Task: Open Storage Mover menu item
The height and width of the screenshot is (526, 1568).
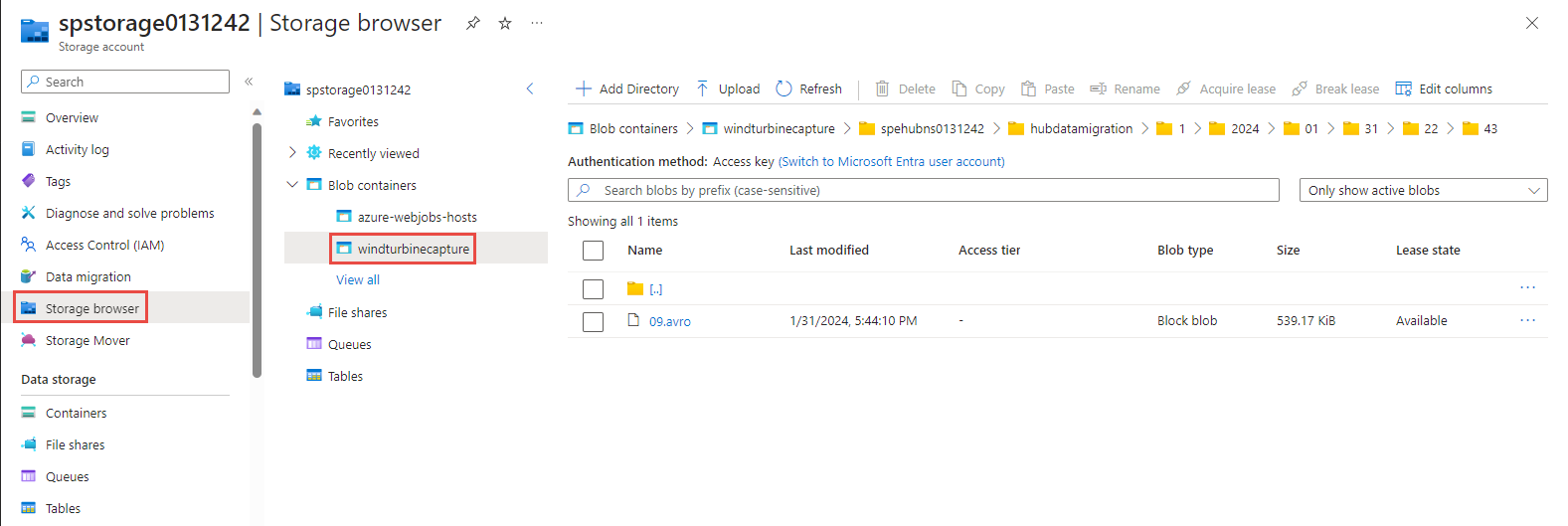Action: (x=87, y=340)
